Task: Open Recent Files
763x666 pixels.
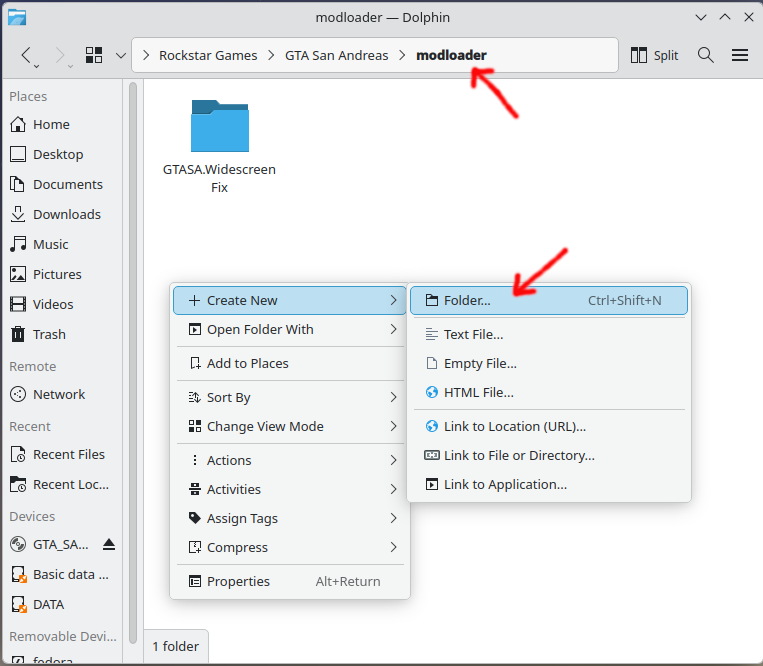Action: pyautogui.click(x=62, y=454)
